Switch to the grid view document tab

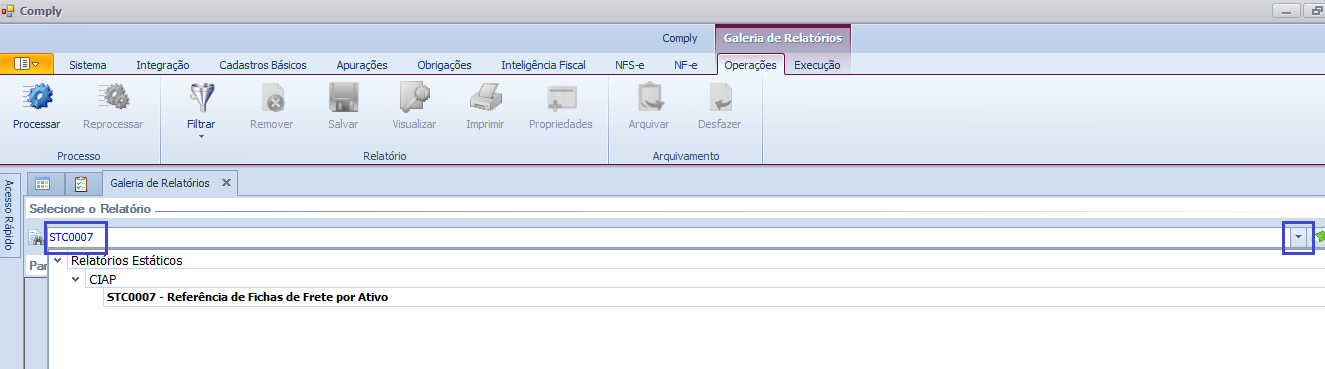tap(42, 184)
